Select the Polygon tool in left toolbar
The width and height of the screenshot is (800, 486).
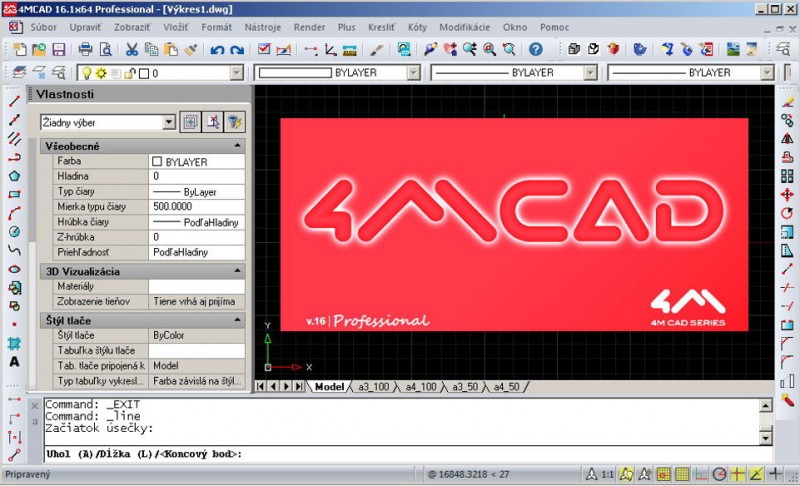point(14,176)
